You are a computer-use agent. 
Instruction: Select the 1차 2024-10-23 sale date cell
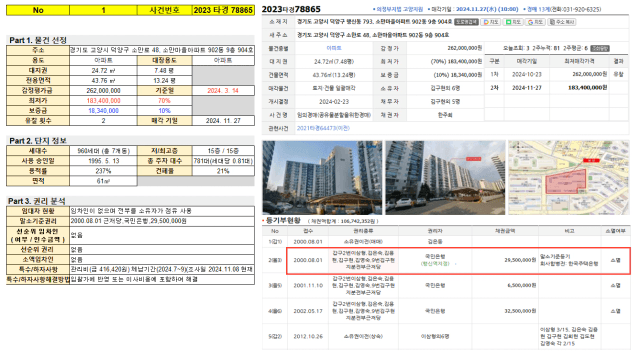[x=527, y=74]
